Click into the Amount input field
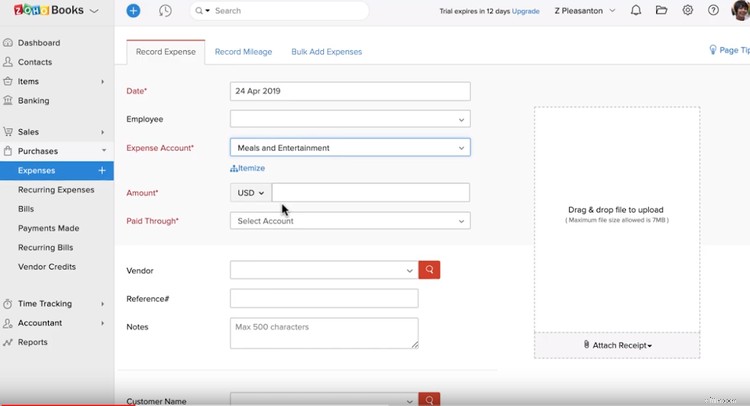Screen dimensions: 750x406 (370, 193)
